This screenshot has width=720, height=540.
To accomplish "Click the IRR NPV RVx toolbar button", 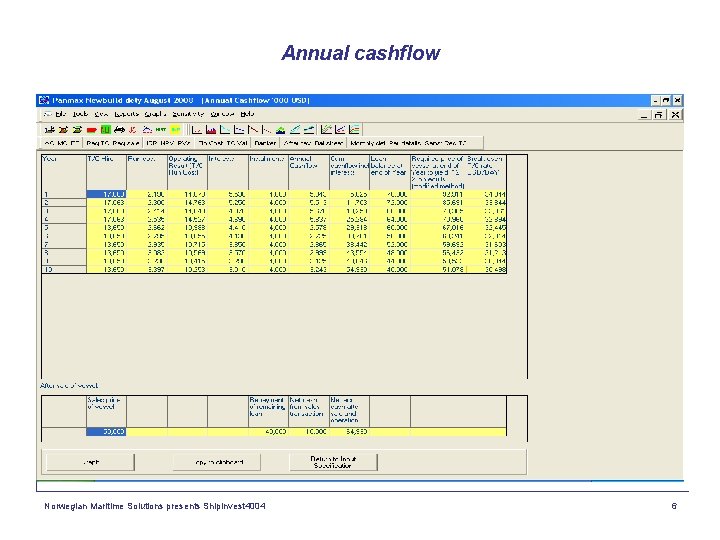I will pyautogui.click(x=168, y=143).
